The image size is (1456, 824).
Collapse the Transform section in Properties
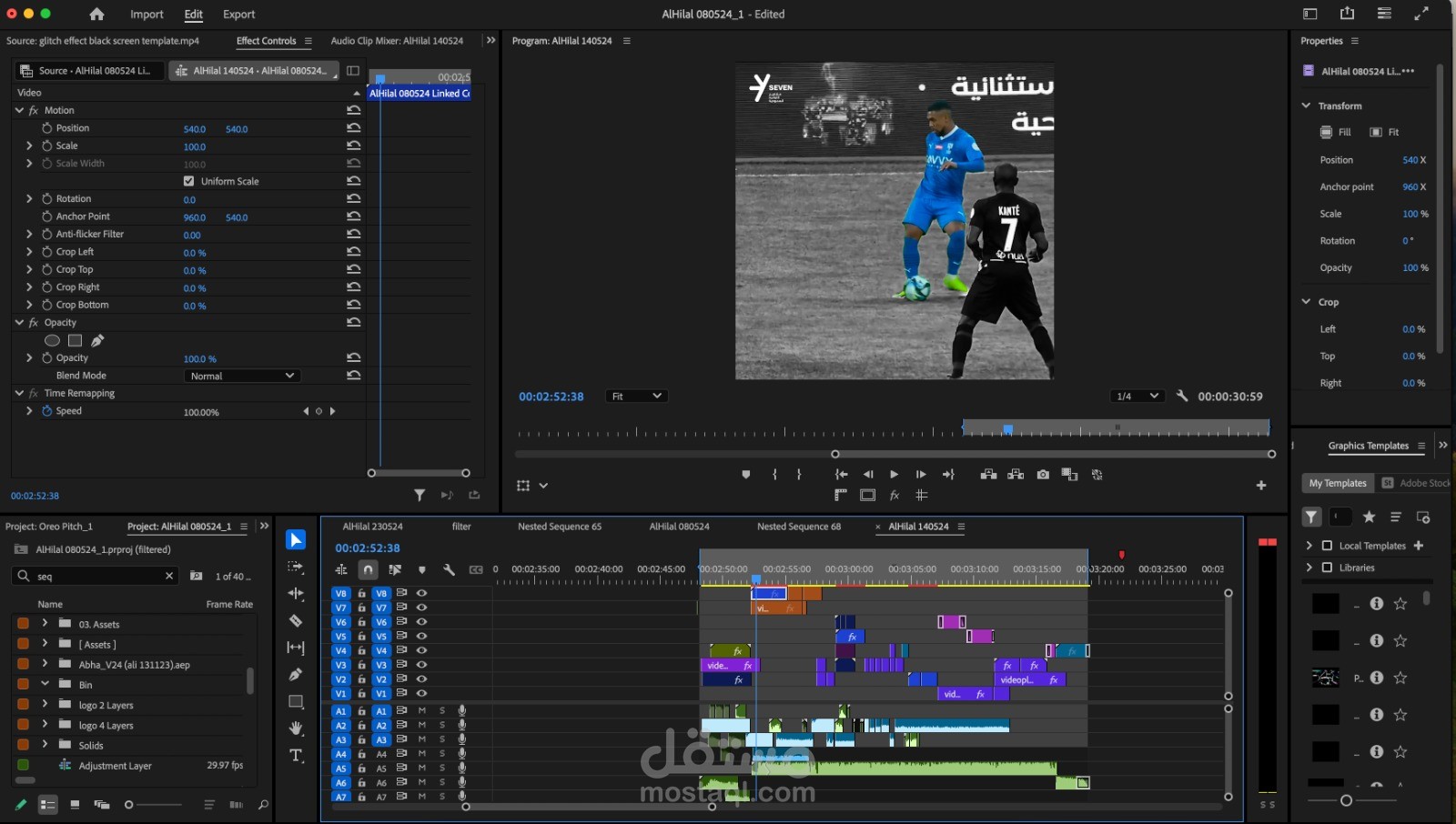(1306, 106)
